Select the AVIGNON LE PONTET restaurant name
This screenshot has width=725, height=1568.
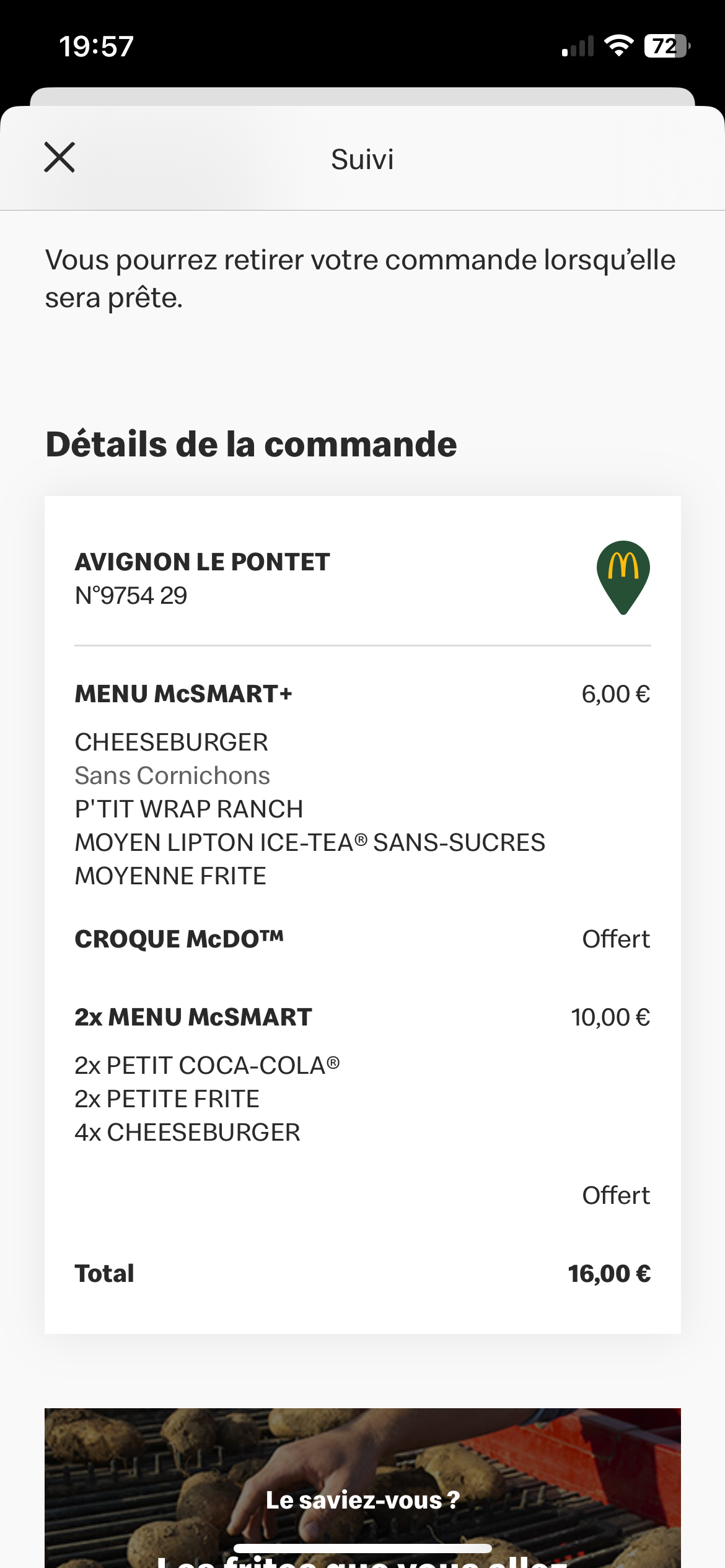coord(202,562)
